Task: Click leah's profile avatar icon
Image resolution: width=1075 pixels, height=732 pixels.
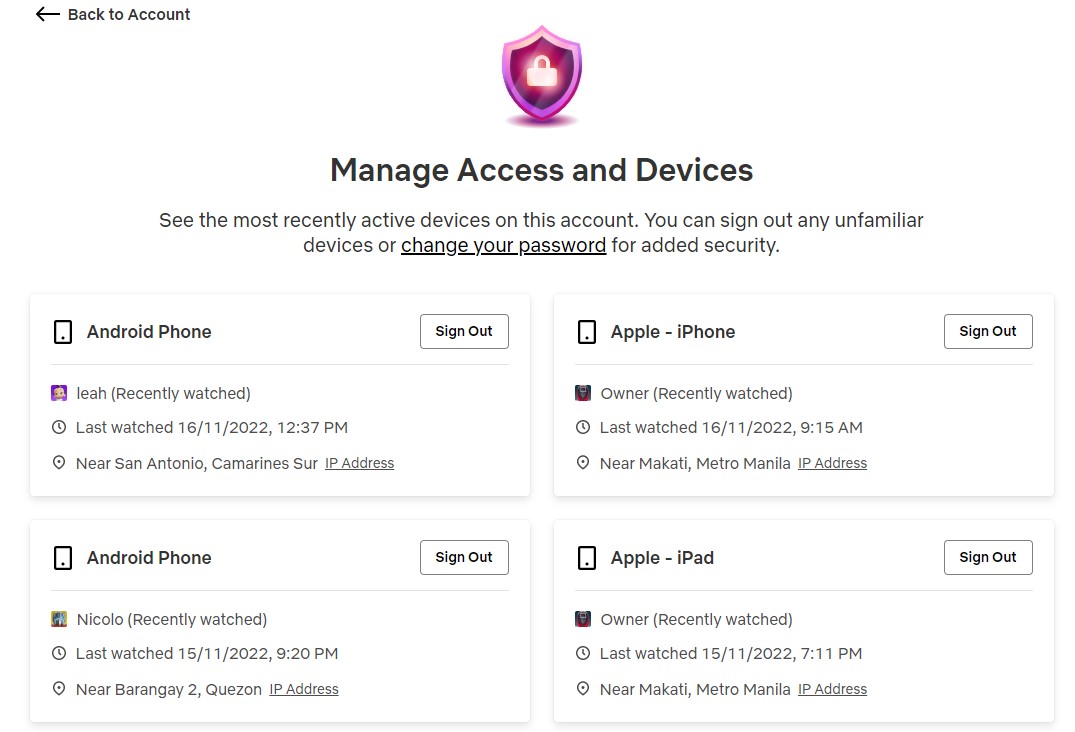Action: tap(59, 393)
